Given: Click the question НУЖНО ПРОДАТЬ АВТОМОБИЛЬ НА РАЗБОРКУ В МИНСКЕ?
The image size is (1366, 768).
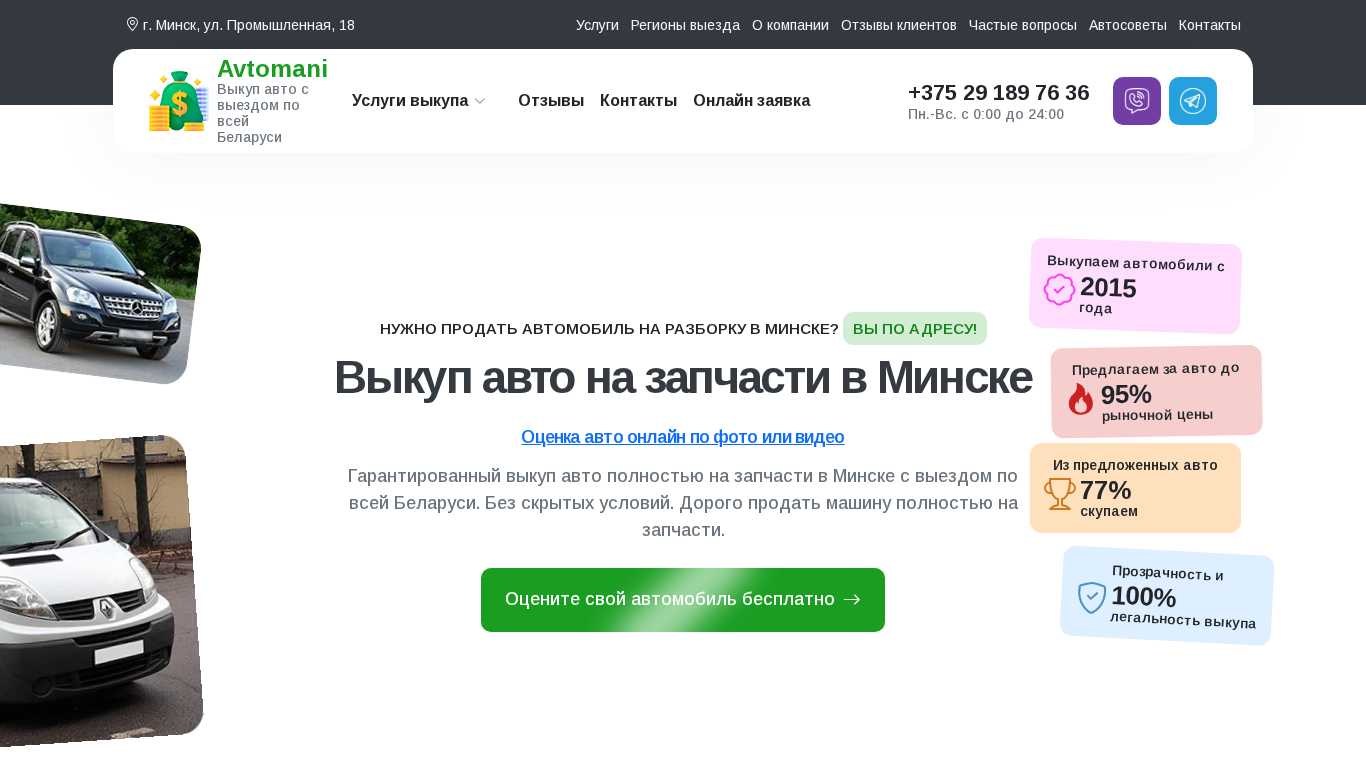Looking at the screenshot, I should tap(609, 329).
